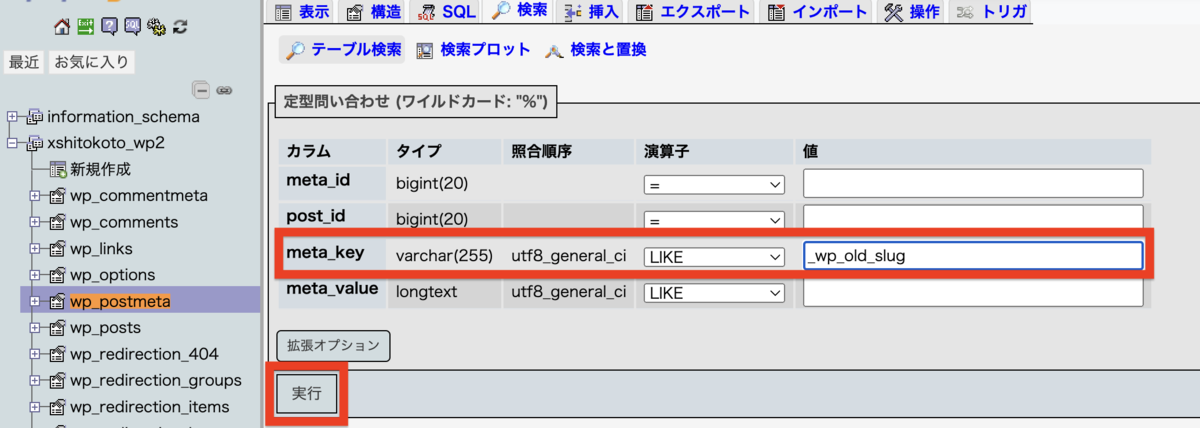Click the 実行 button to run search
1200x428 pixels.
(x=306, y=394)
